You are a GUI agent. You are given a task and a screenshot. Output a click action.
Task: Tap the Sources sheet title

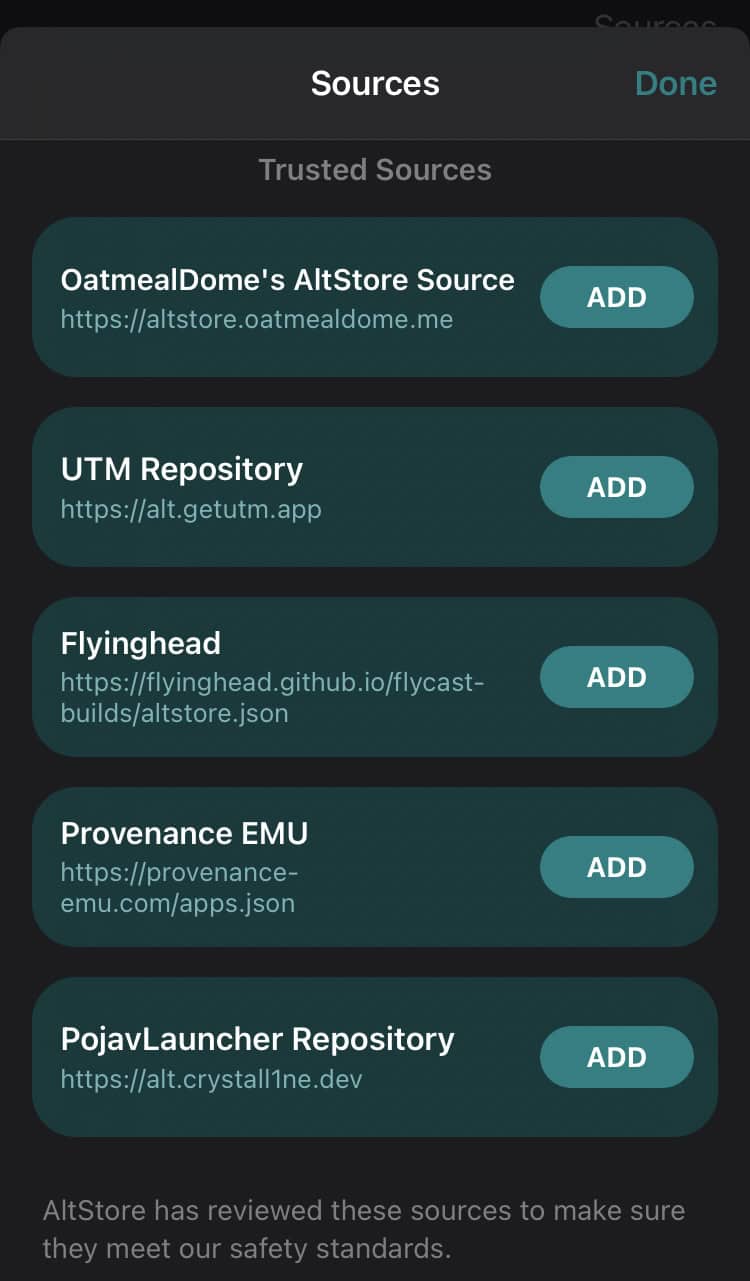tap(375, 83)
